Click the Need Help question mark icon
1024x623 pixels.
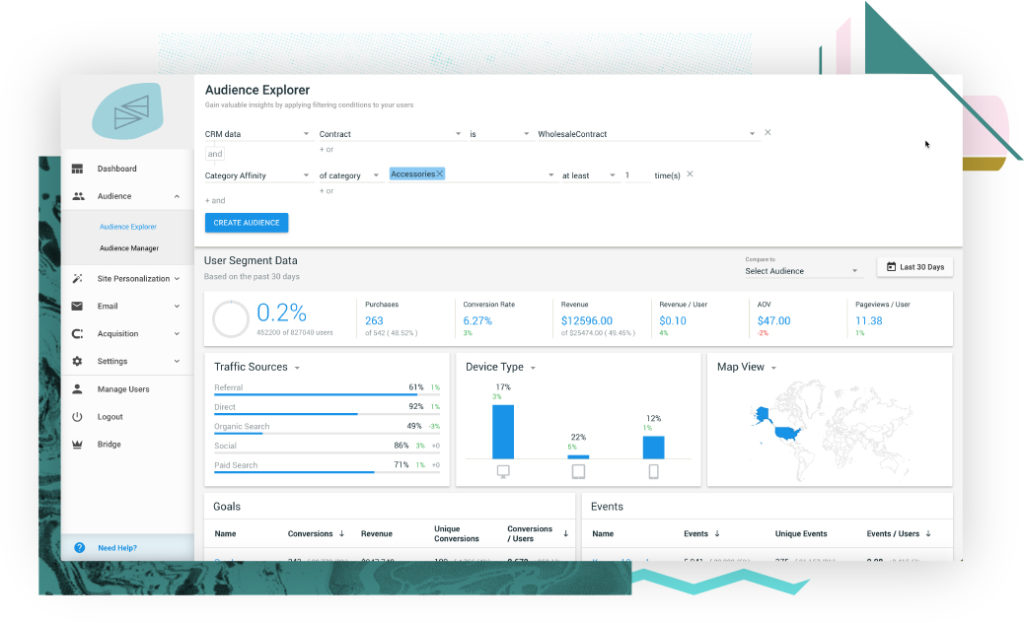tap(79, 548)
